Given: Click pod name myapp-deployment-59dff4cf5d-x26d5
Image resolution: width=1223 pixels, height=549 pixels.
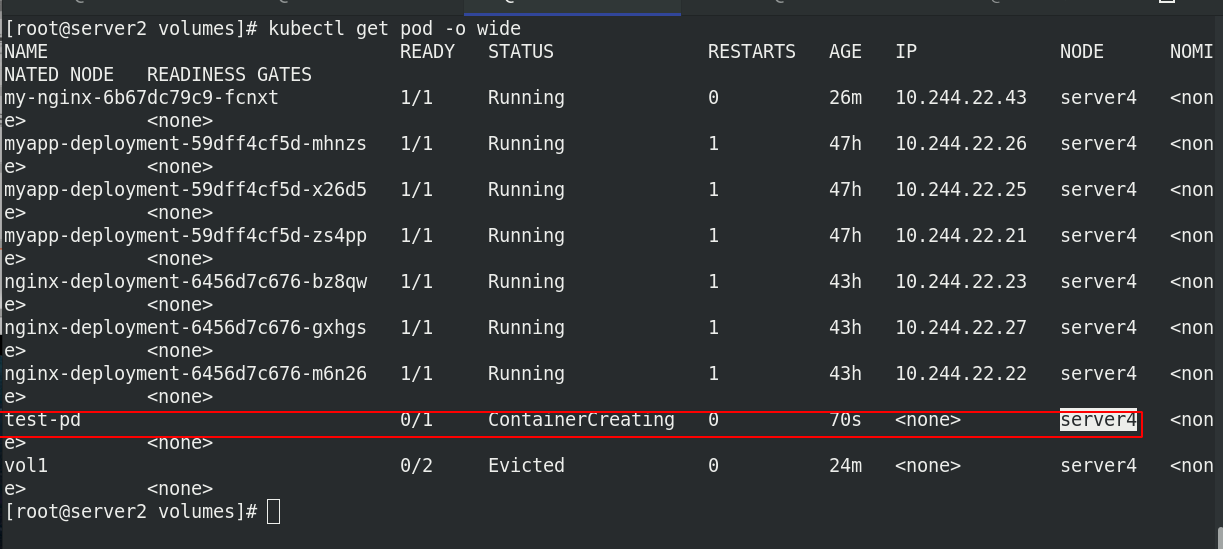Looking at the screenshot, I should tap(185, 190).
